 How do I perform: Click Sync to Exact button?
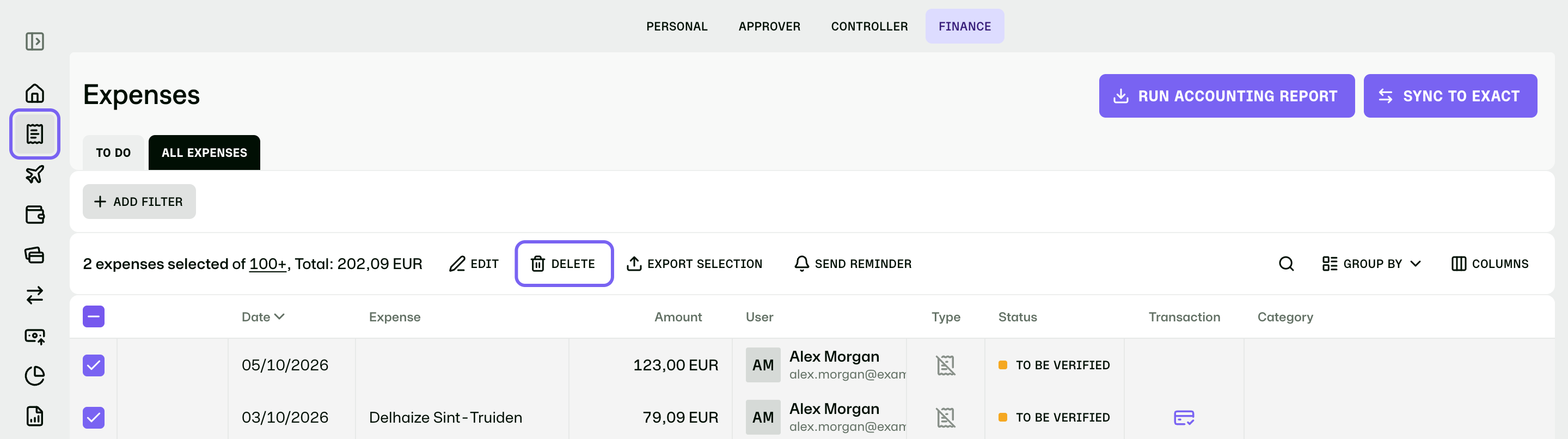click(x=1450, y=96)
